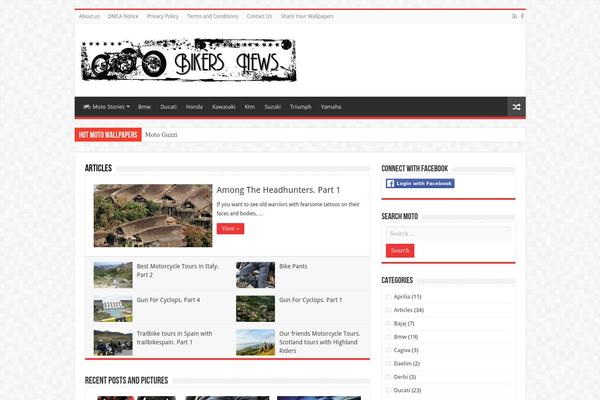The image size is (600, 400).
Task: Click the folder icon beside Bajaj
Action: tap(388, 323)
